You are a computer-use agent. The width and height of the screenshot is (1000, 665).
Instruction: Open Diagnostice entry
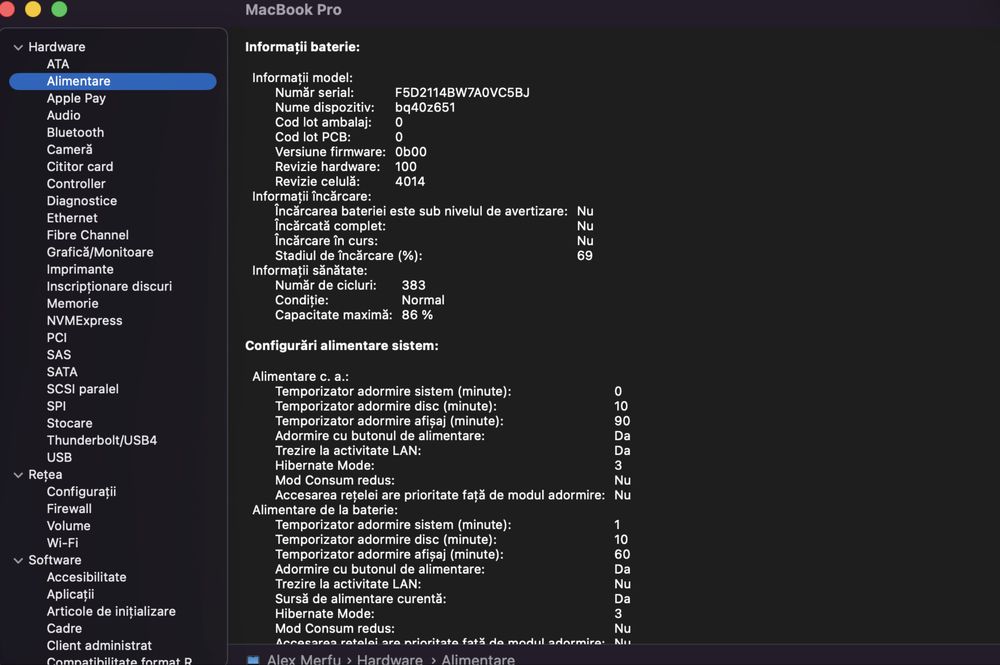coord(82,201)
